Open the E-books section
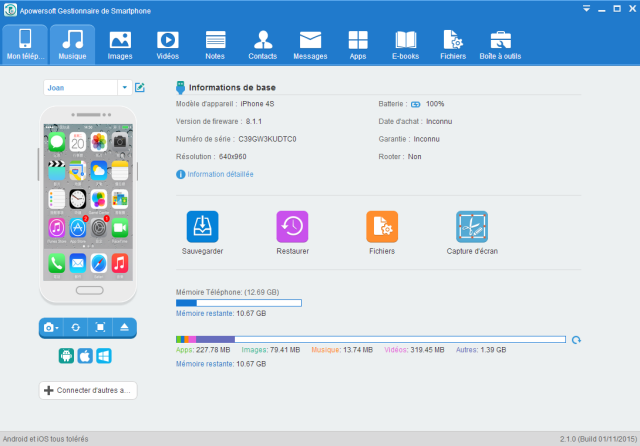The width and height of the screenshot is (640, 446). tap(406, 44)
